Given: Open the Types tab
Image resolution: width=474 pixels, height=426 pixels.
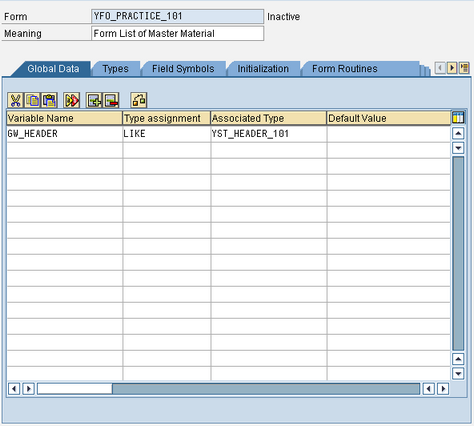Looking at the screenshot, I should (115, 69).
